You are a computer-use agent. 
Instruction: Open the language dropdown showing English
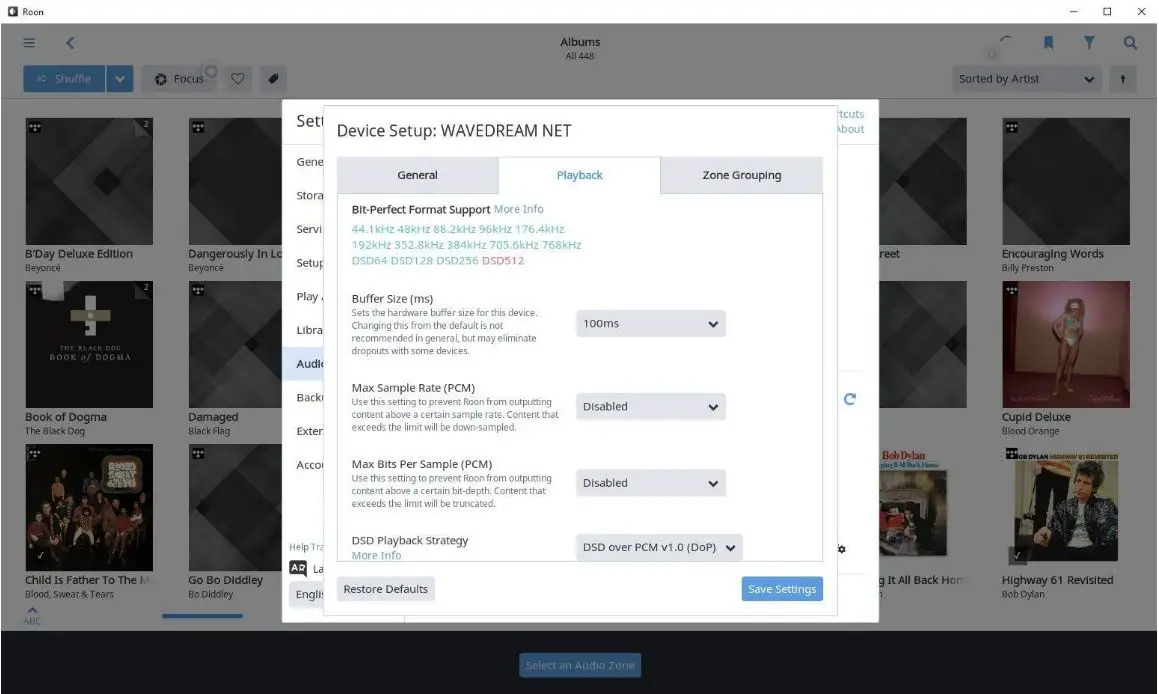(307, 594)
